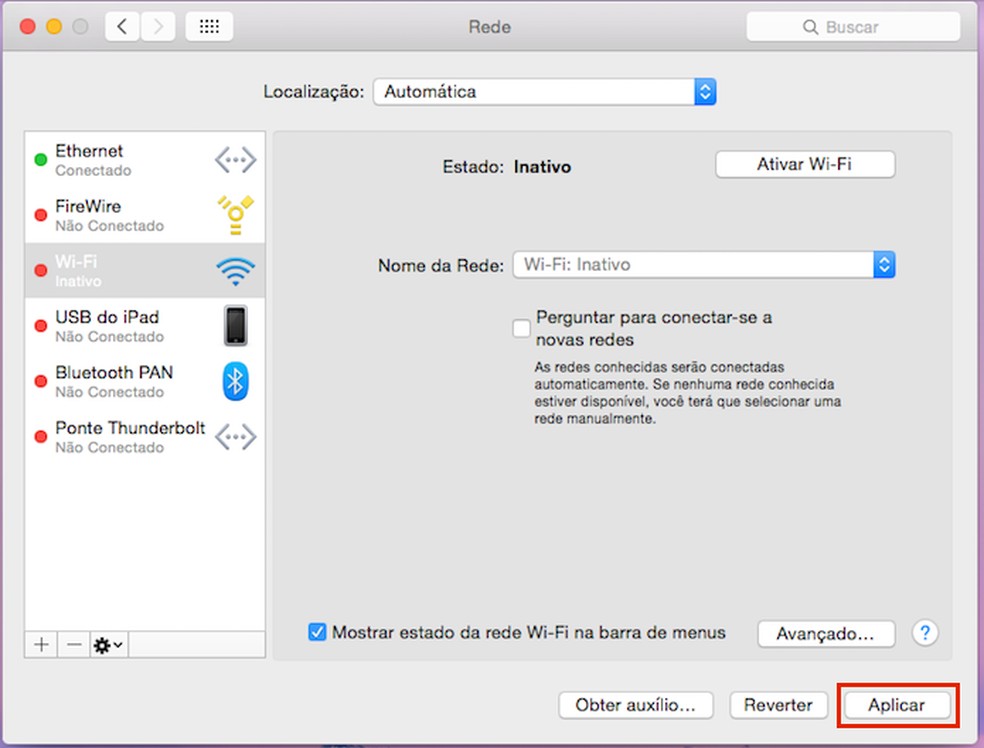Click the green Ethernet status dot
The width and height of the screenshot is (984, 748).
click(x=41, y=160)
